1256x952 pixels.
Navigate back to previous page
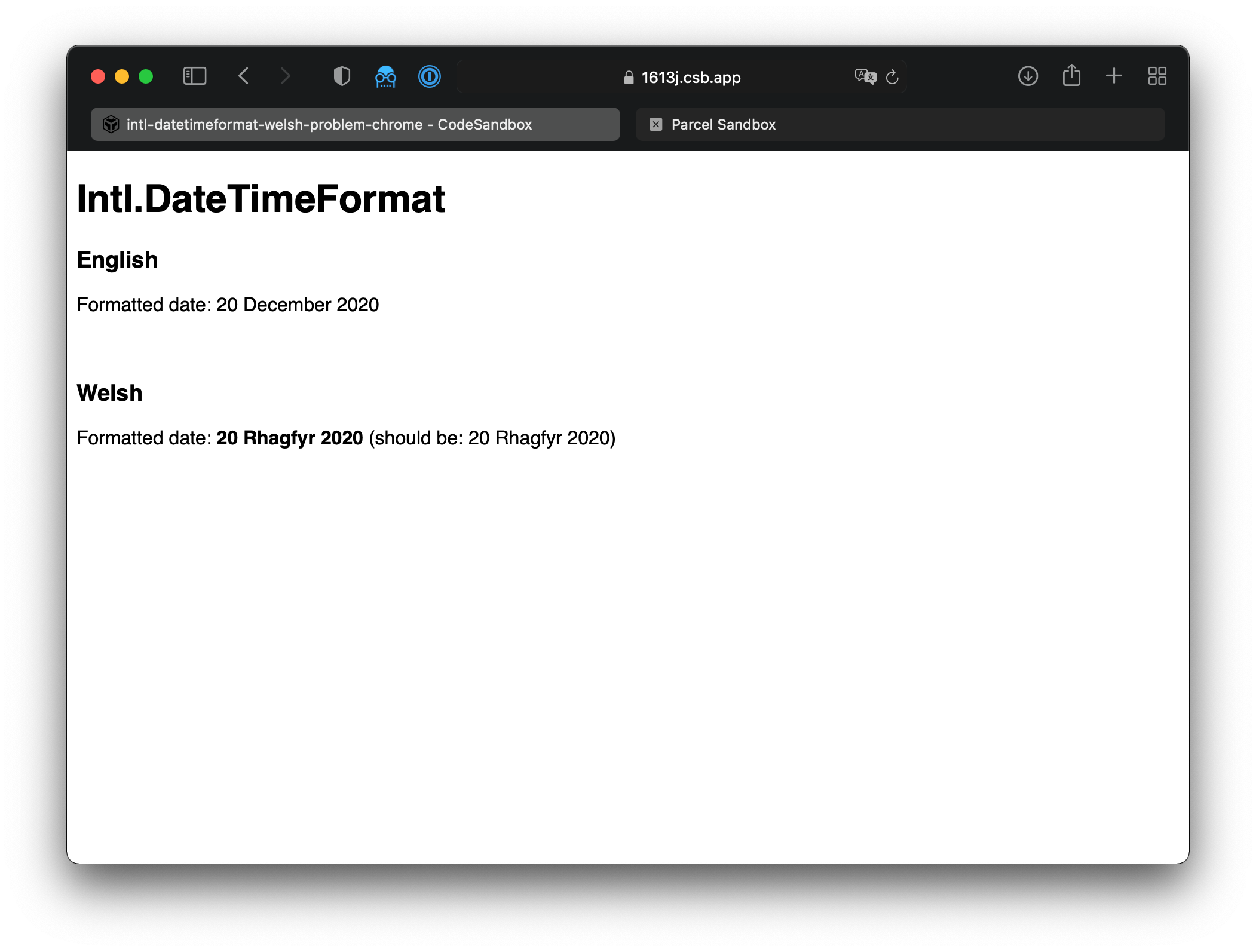pyautogui.click(x=243, y=76)
